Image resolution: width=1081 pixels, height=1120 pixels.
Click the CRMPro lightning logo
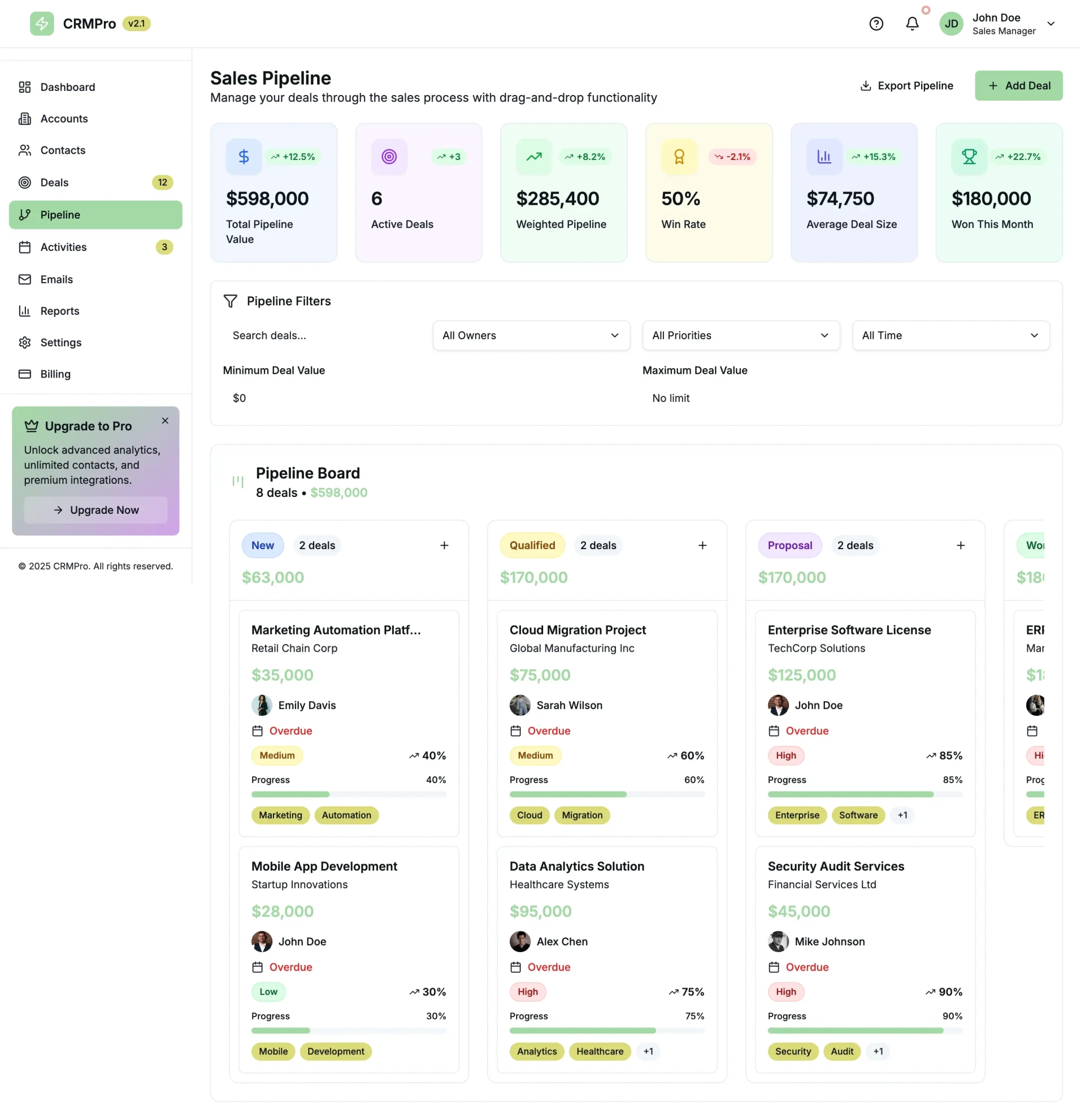pos(41,23)
